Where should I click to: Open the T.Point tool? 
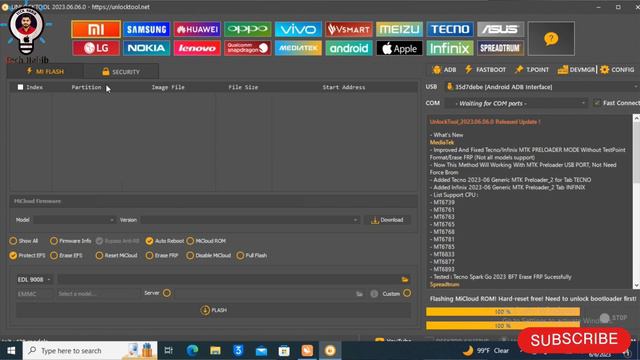(x=532, y=70)
